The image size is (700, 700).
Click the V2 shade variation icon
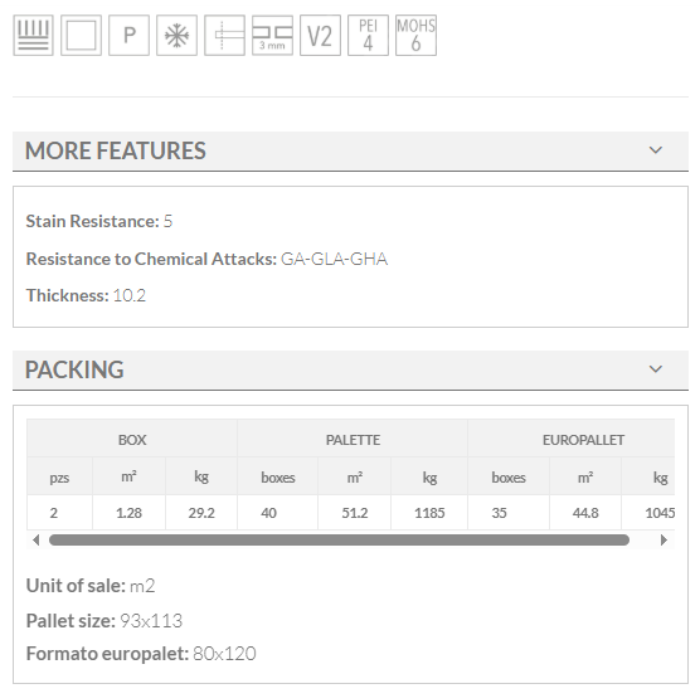320,37
